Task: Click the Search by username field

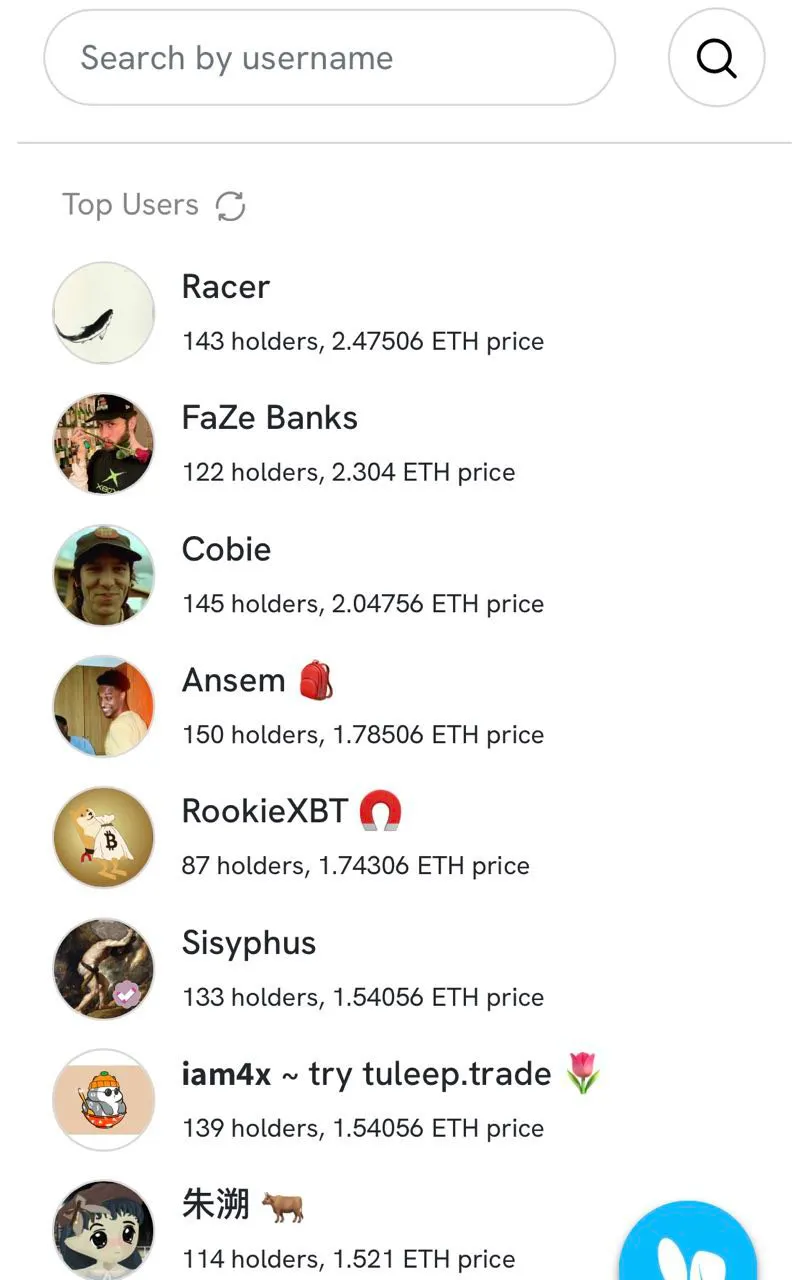Action: tap(328, 57)
